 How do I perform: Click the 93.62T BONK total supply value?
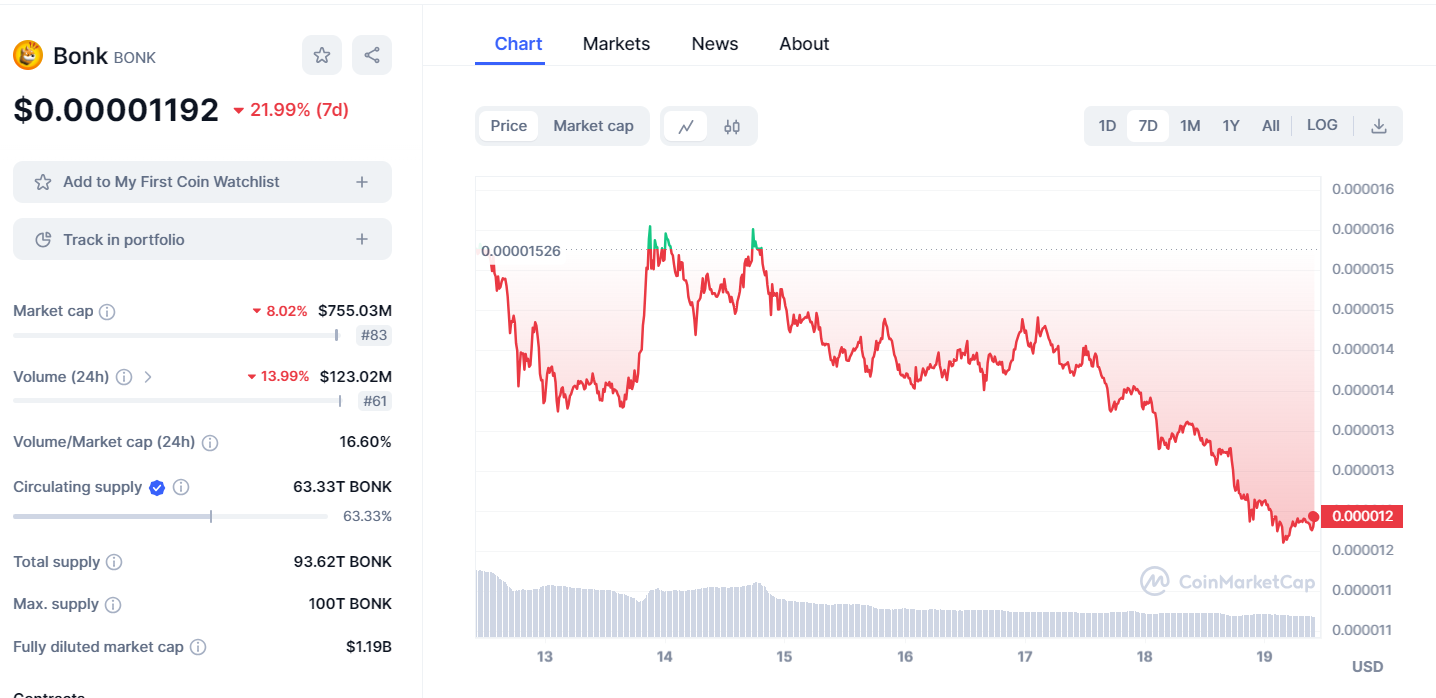click(343, 562)
